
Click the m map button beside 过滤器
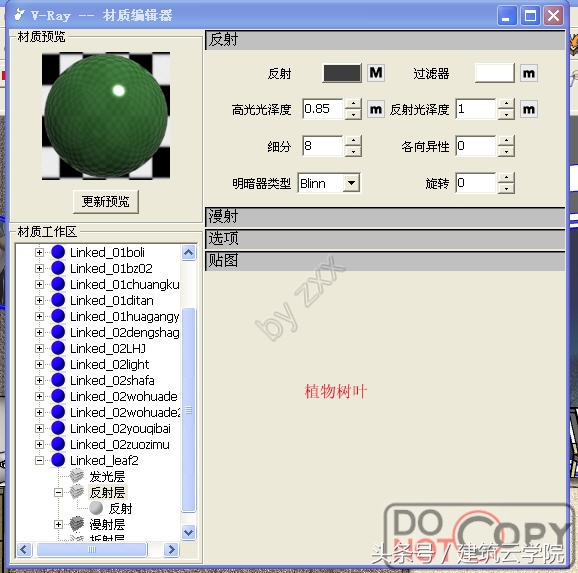528,73
